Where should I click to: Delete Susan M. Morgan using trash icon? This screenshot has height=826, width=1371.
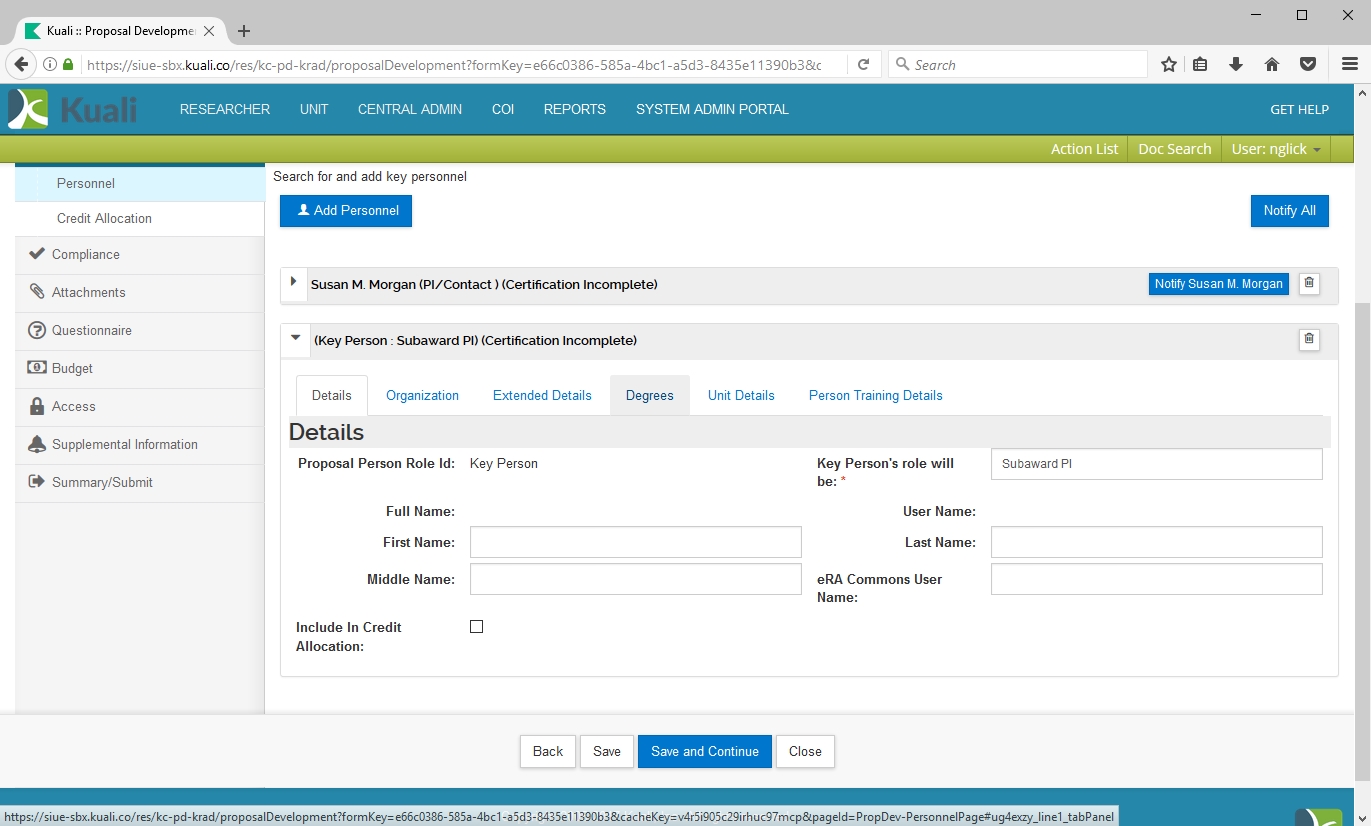pos(1309,284)
